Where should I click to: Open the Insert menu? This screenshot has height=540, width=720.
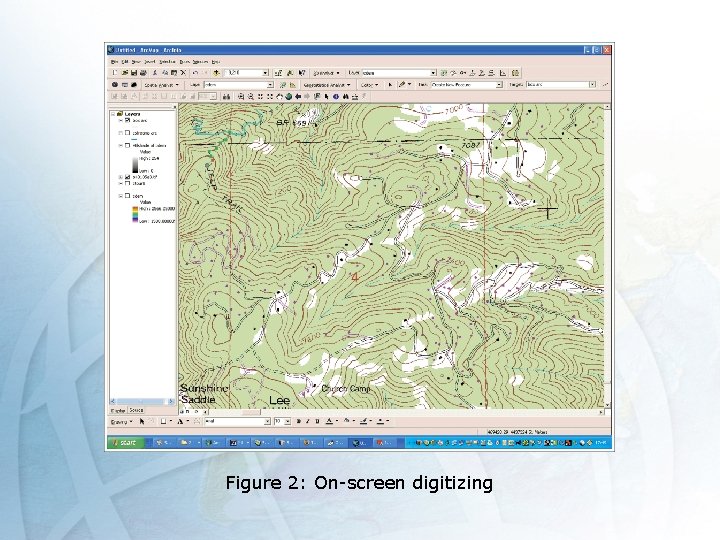pos(150,62)
